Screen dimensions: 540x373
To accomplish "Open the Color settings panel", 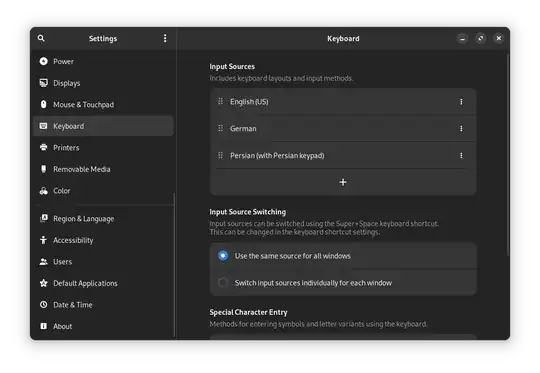I will click(x=103, y=190).
